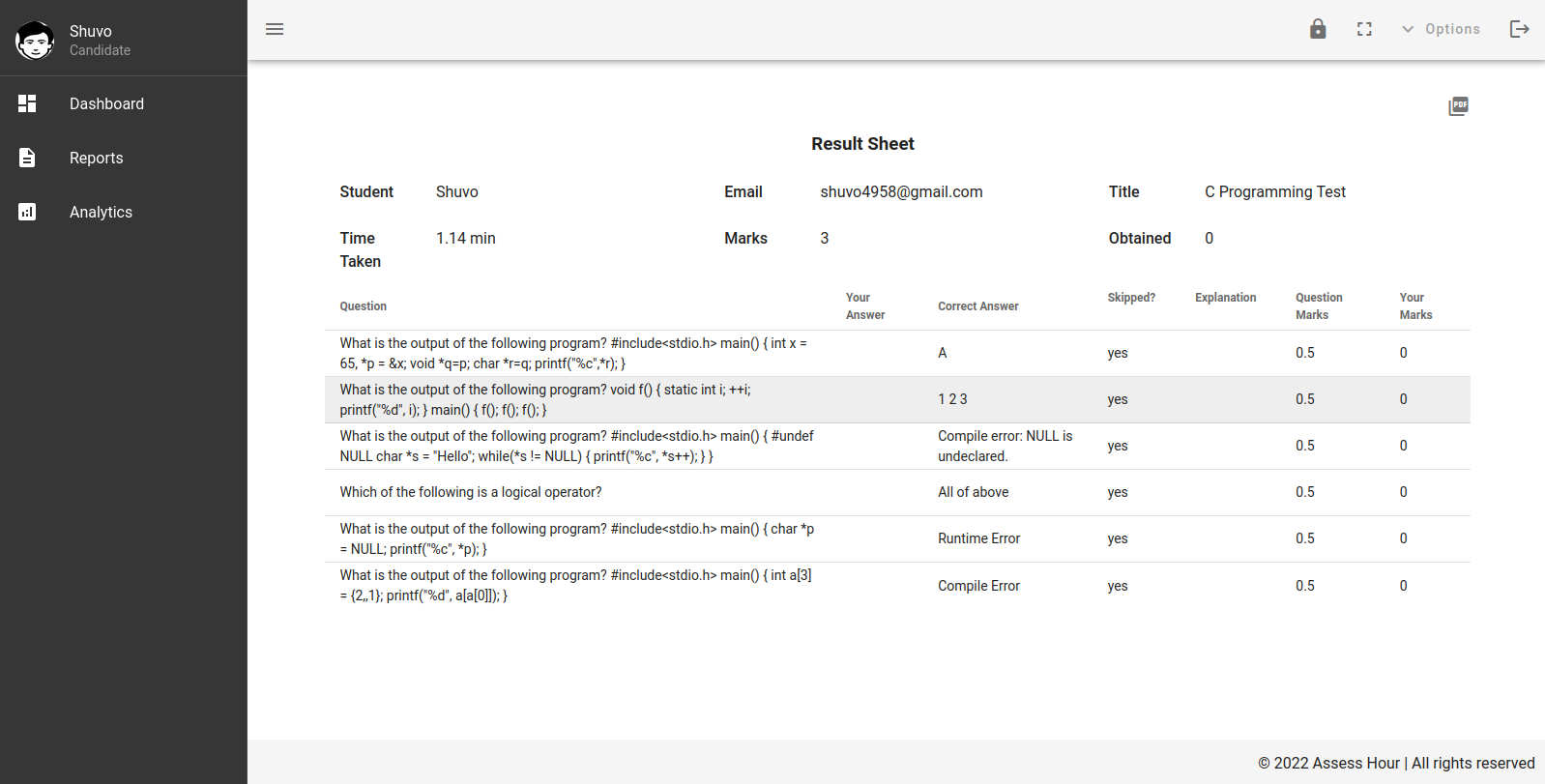The image size is (1545, 784).
Task: Click the Analytics chart icon
Action: click(x=27, y=212)
